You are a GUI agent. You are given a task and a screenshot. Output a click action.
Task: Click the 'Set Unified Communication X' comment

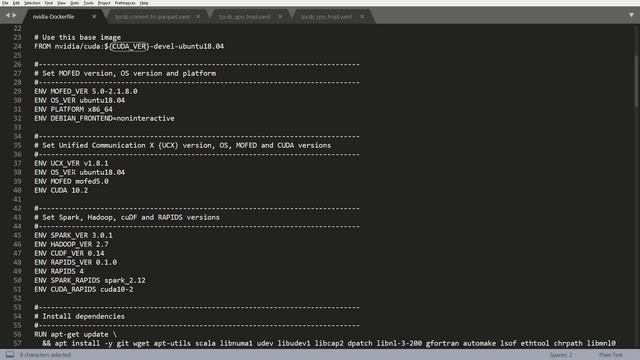[x=182, y=145]
